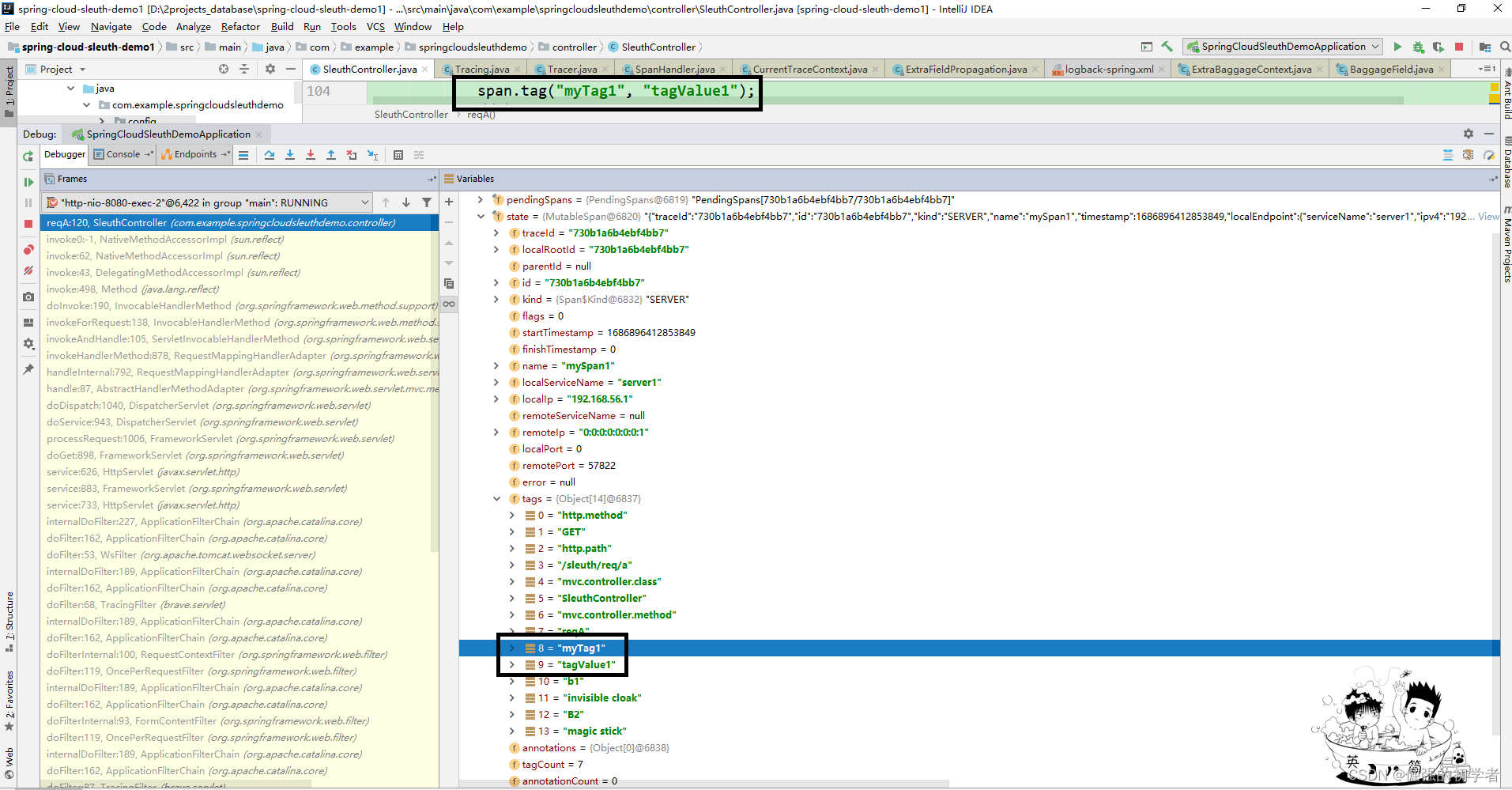Click the Drop Frame icon
This screenshot has height=790, width=1512.
(352, 155)
